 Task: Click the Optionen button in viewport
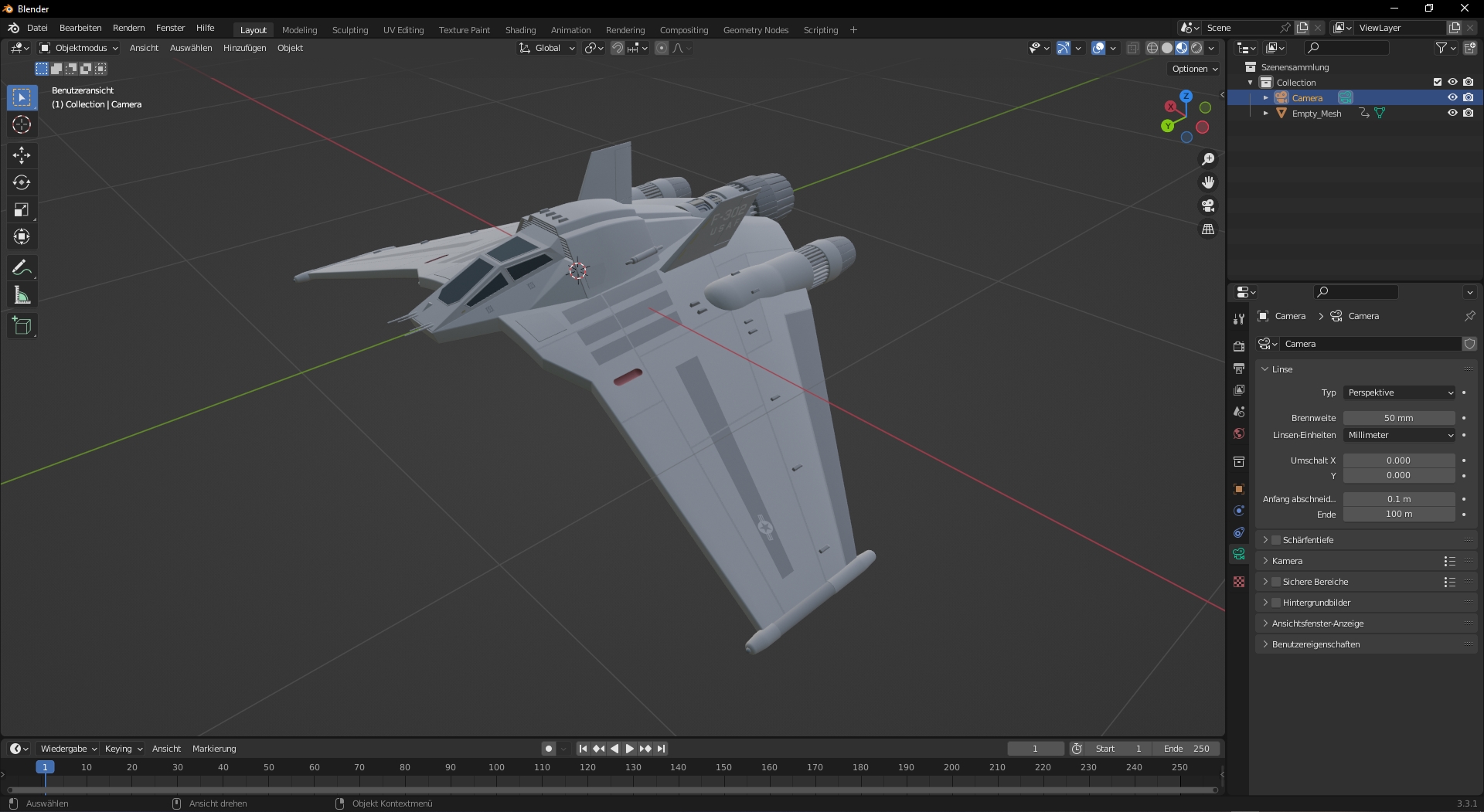pyautogui.click(x=1194, y=69)
